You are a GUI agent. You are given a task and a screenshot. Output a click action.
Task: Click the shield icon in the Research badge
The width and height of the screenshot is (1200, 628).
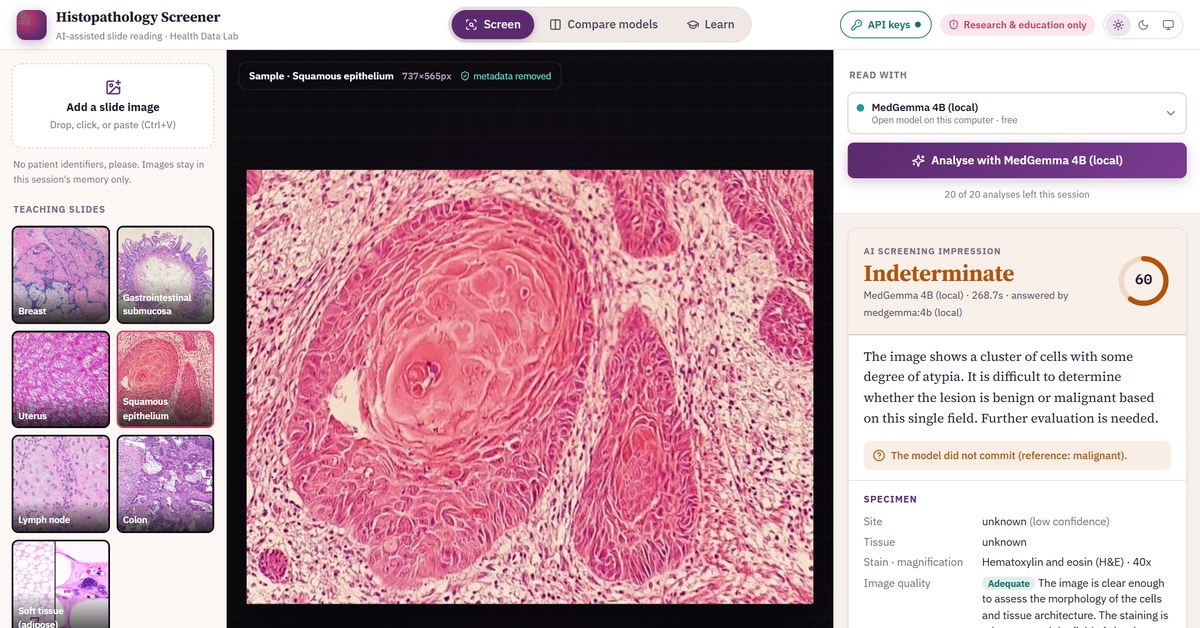point(954,25)
